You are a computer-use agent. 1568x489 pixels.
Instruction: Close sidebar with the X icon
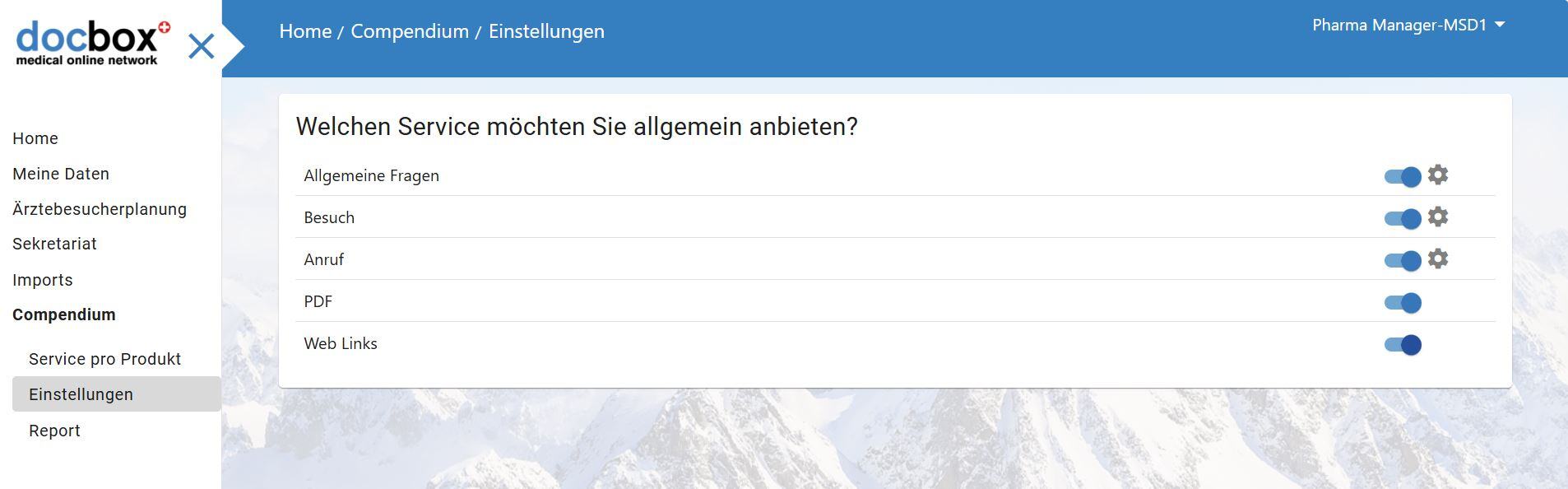(201, 46)
